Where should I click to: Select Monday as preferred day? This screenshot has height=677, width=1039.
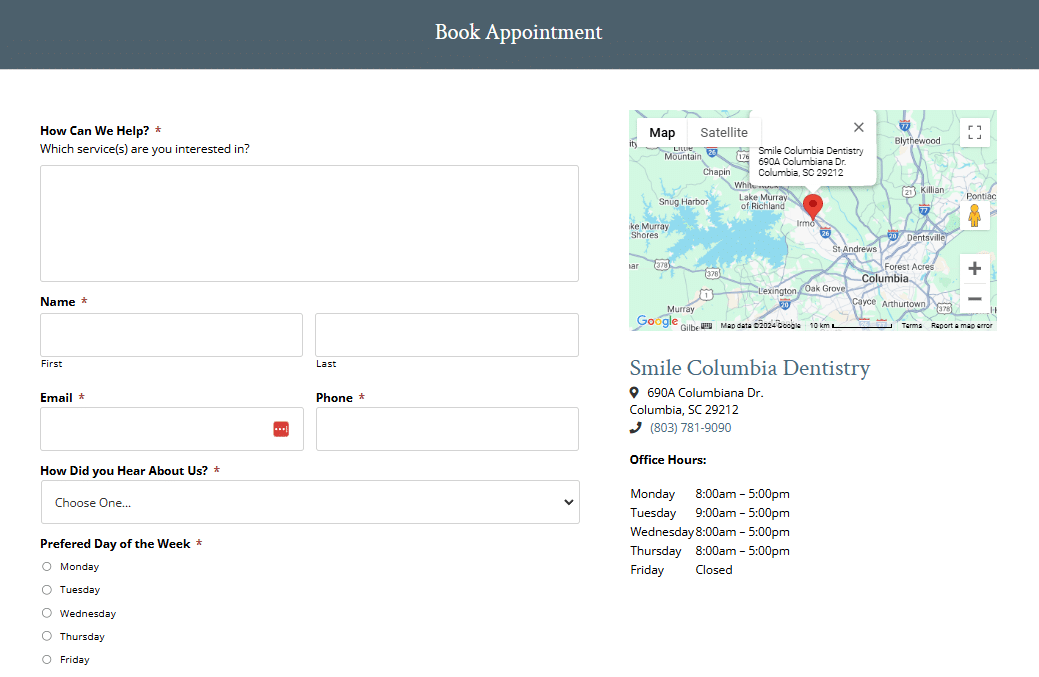pyautogui.click(x=46, y=566)
